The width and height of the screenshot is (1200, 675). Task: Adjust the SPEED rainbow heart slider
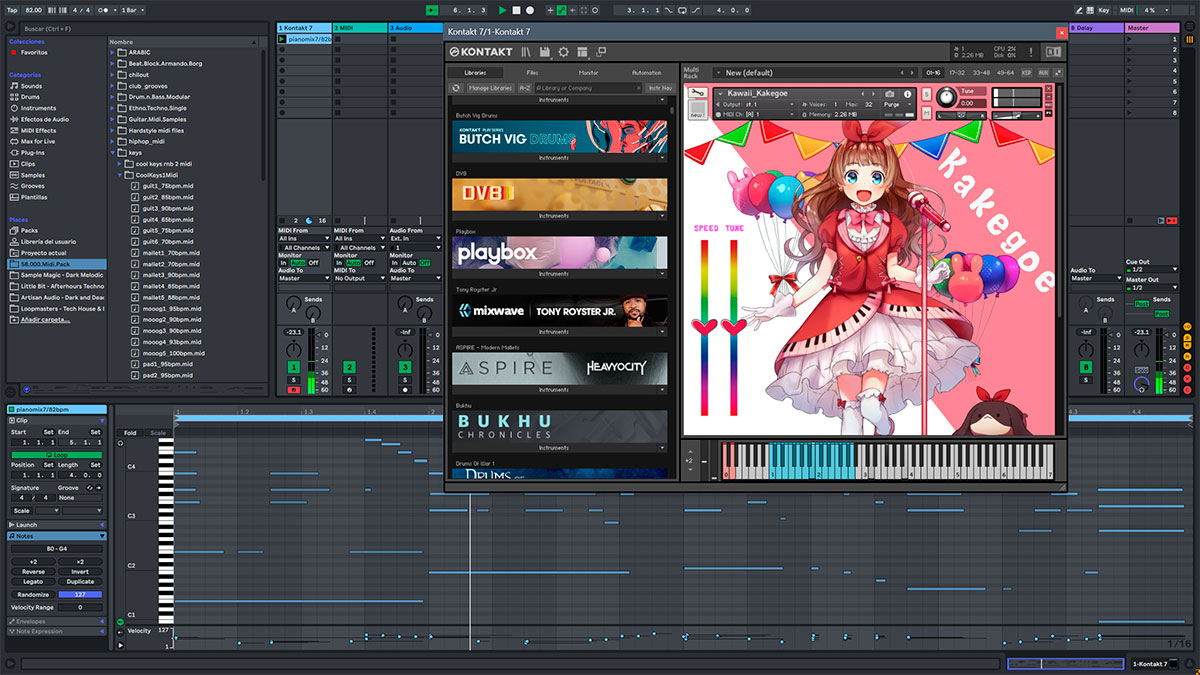703,326
